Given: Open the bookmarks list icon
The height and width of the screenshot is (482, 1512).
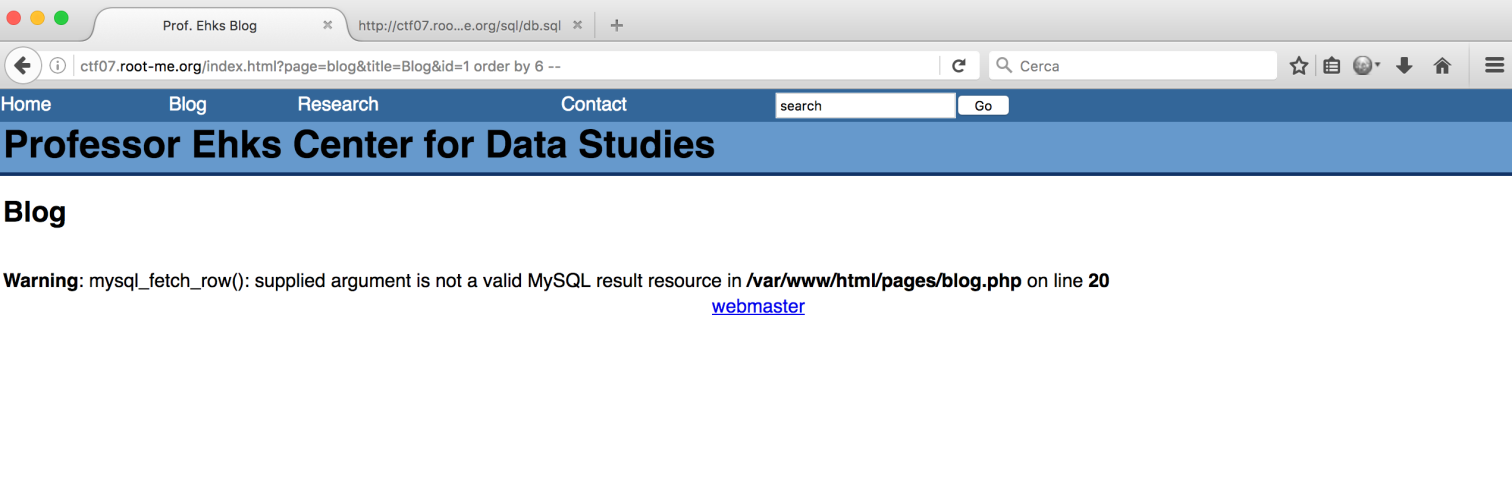Looking at the screenshot, I should point(1331,66).
